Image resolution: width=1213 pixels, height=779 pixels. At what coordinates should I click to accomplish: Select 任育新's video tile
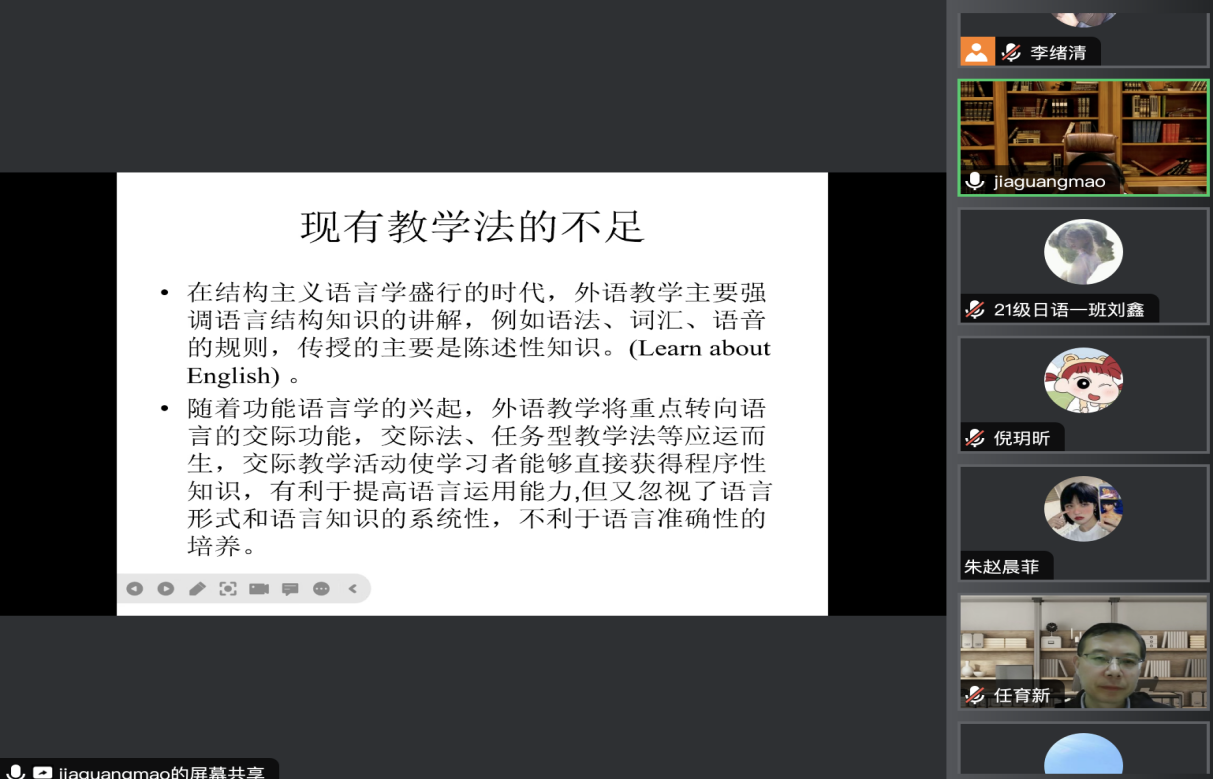click(1083, 650)
